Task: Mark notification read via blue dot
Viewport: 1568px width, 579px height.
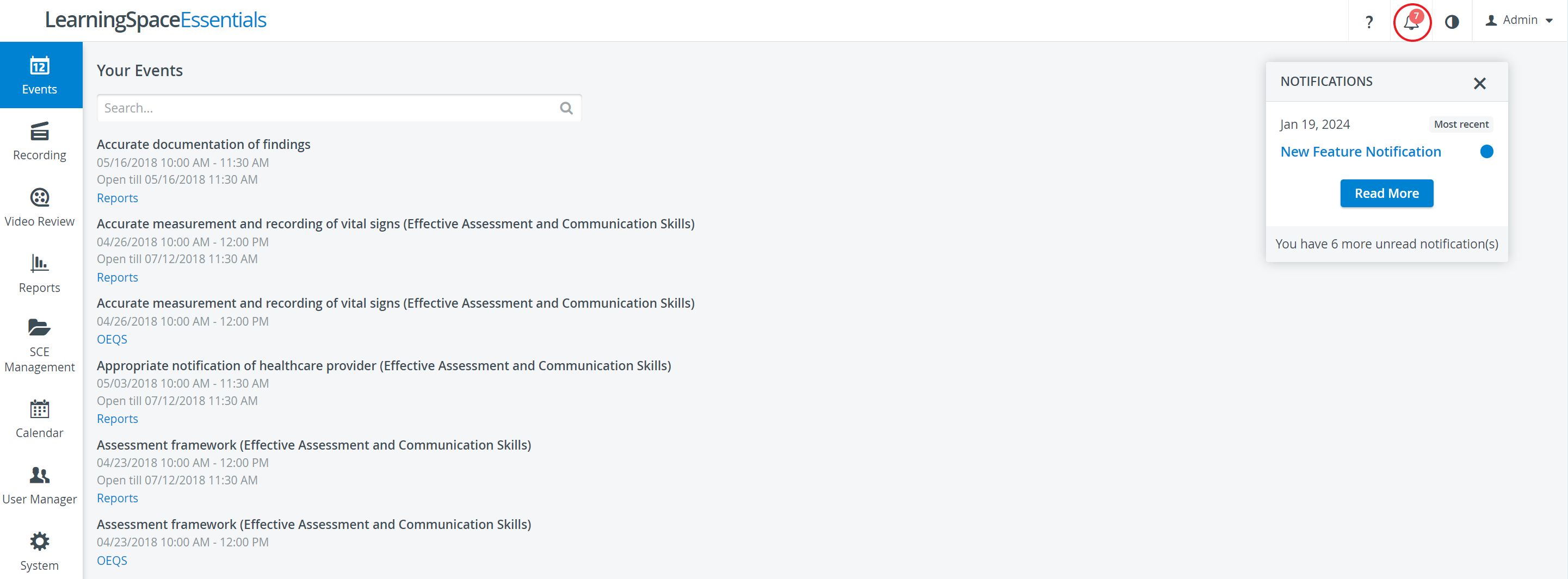Action: 1486,152
